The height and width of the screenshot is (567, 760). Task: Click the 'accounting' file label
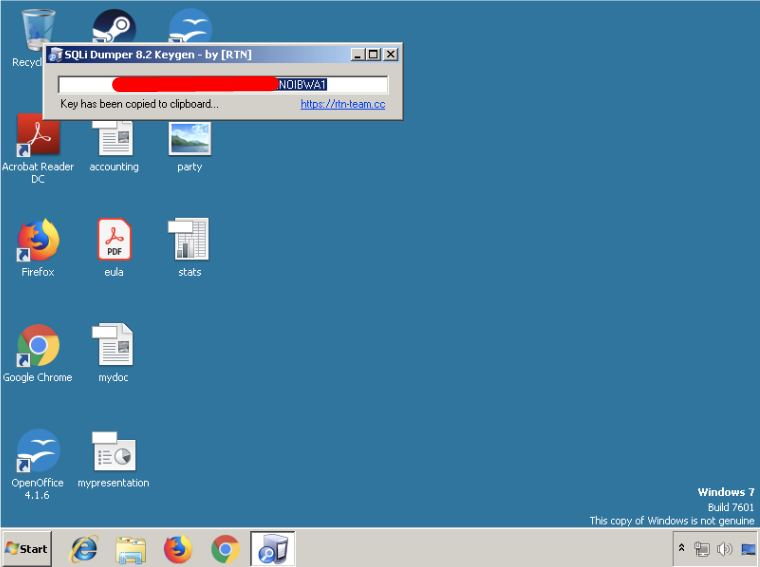[x=114, y=167]
